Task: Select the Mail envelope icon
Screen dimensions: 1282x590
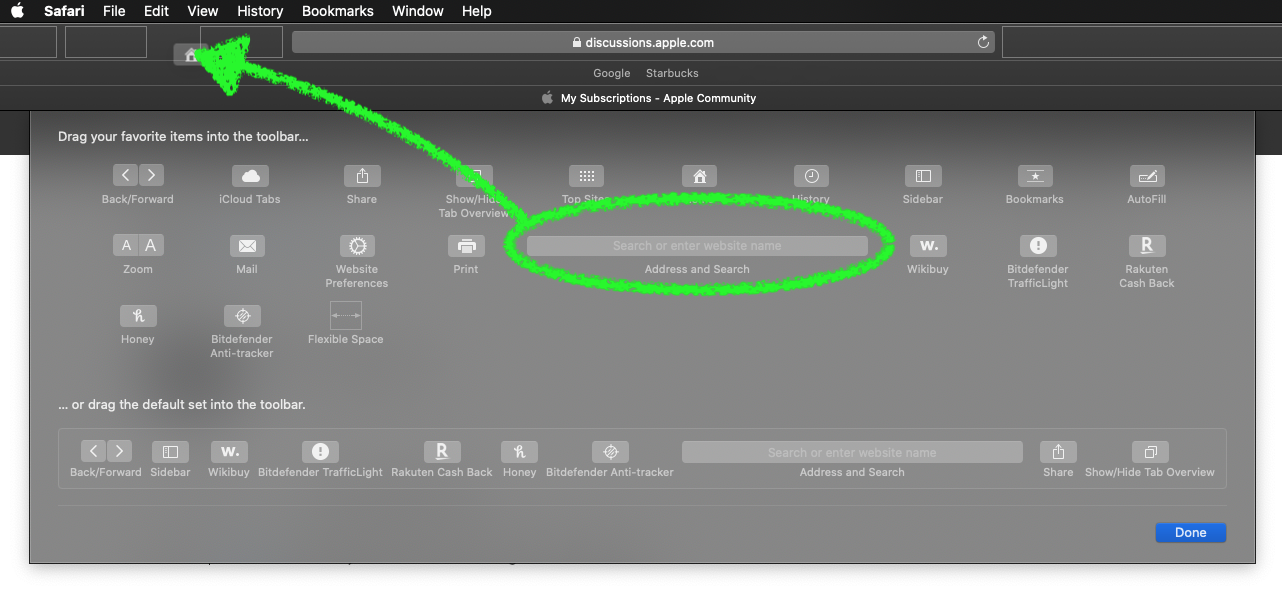Action: coord(247,246)
